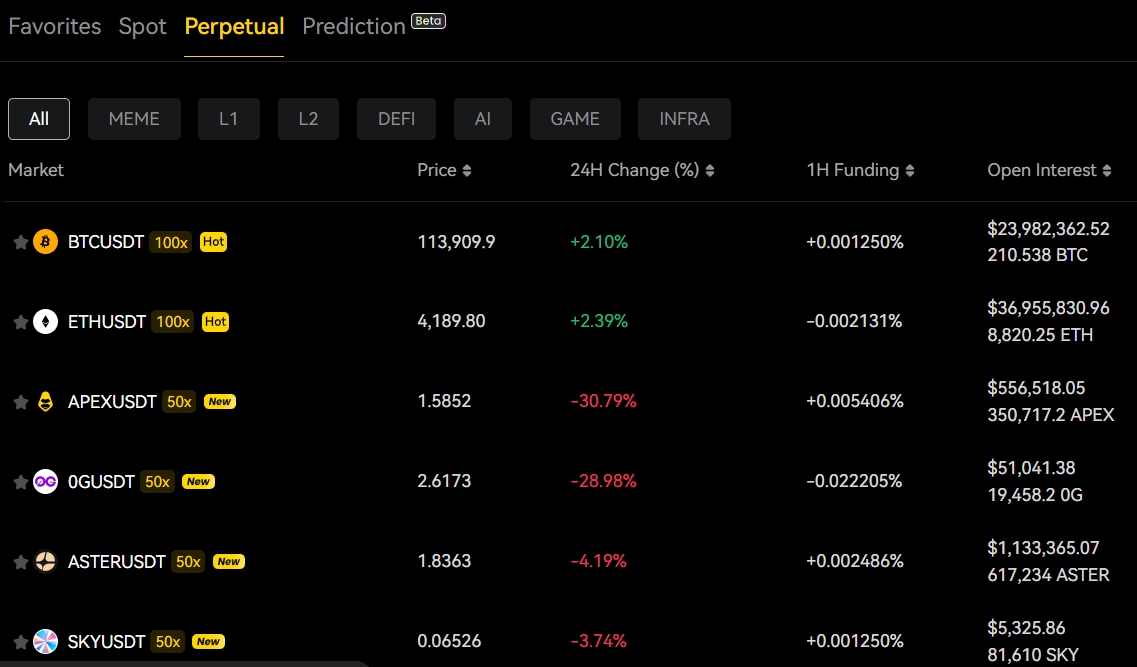Filter markets by MEME category
This screenshot has width=1137, height=667.
tap(134, 118)
